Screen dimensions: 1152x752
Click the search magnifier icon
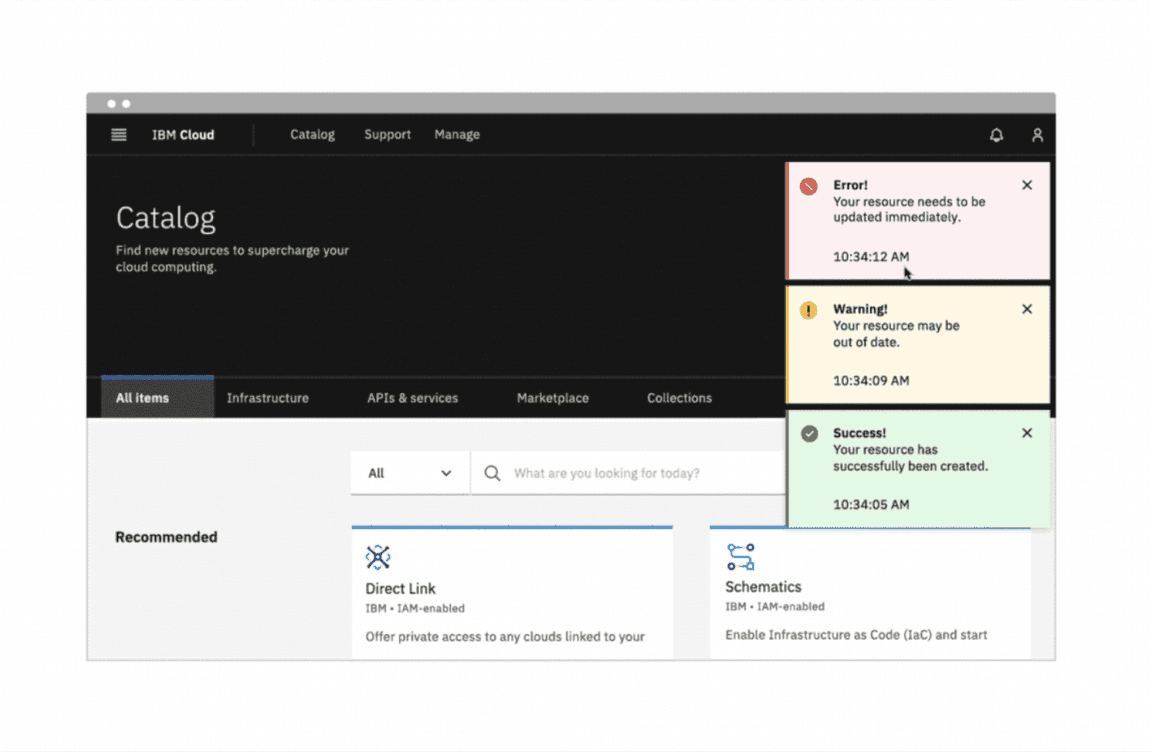(x=492, y=473)
